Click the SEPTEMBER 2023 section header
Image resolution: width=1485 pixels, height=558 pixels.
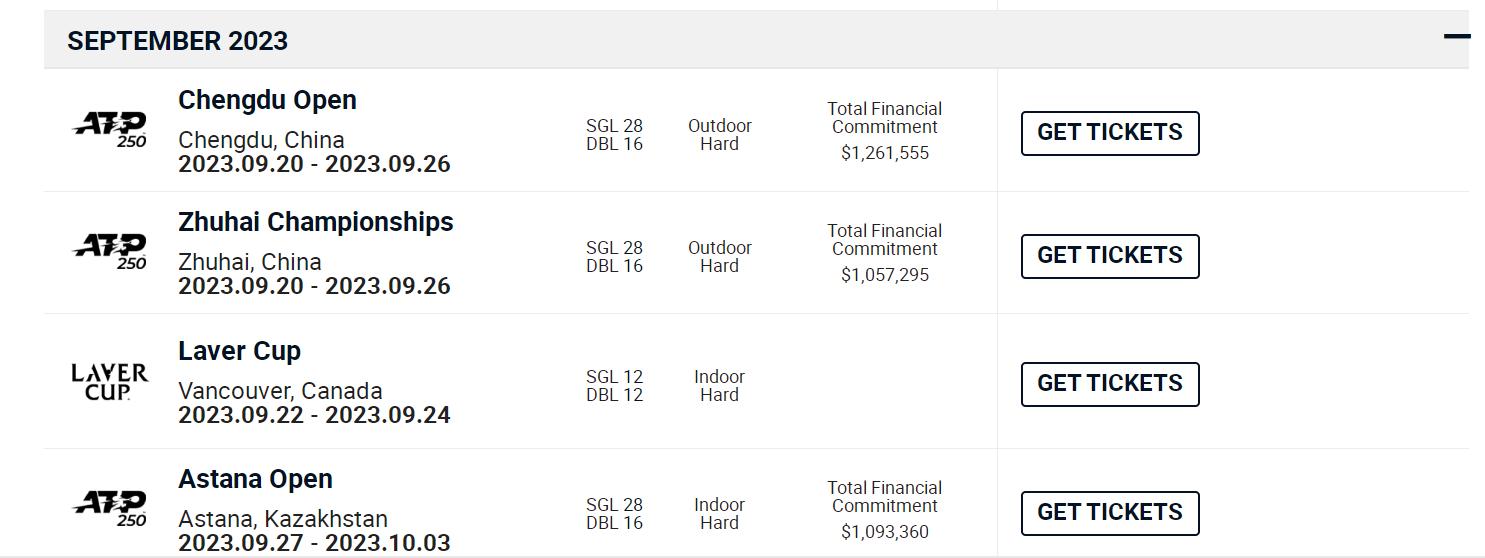coord(178,41)
